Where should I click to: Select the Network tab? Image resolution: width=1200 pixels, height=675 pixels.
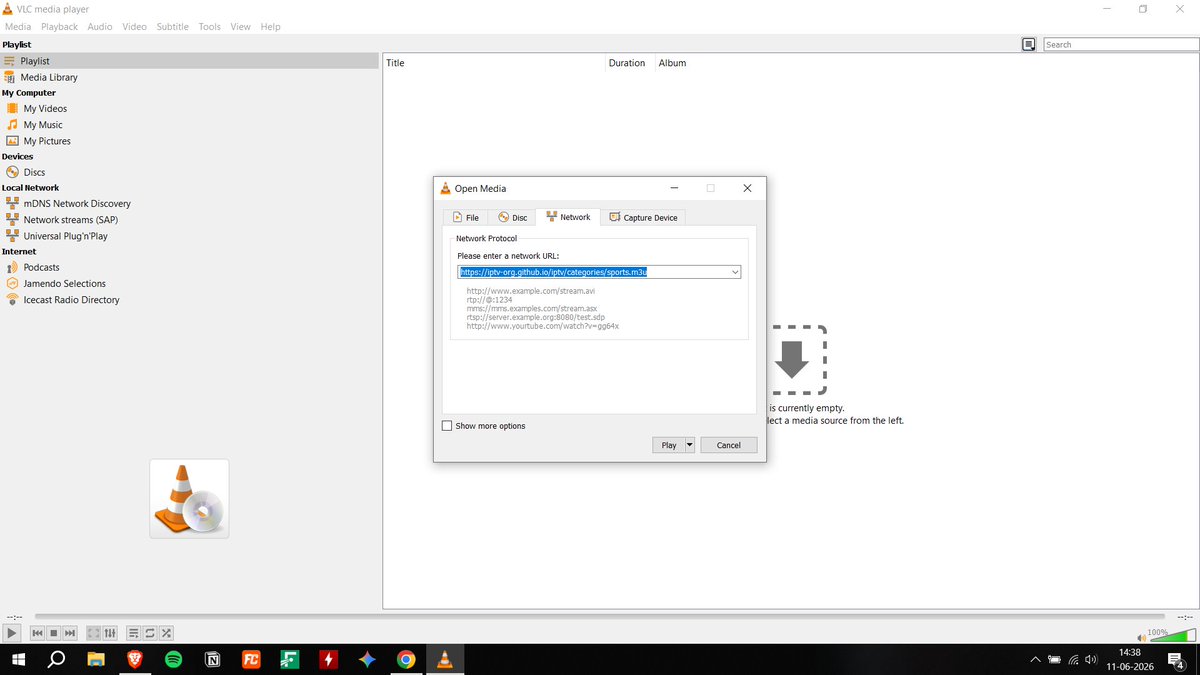click(x=568, y=216)
